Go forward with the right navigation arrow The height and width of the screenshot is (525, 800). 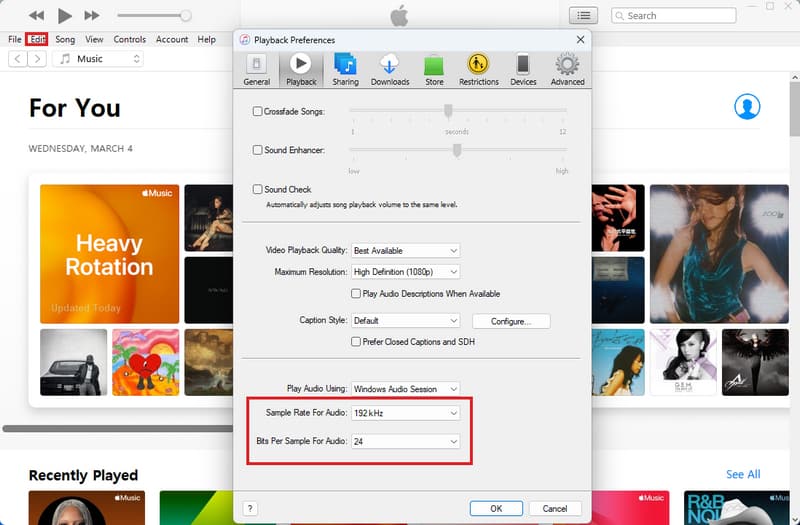[x=37, y=59]
